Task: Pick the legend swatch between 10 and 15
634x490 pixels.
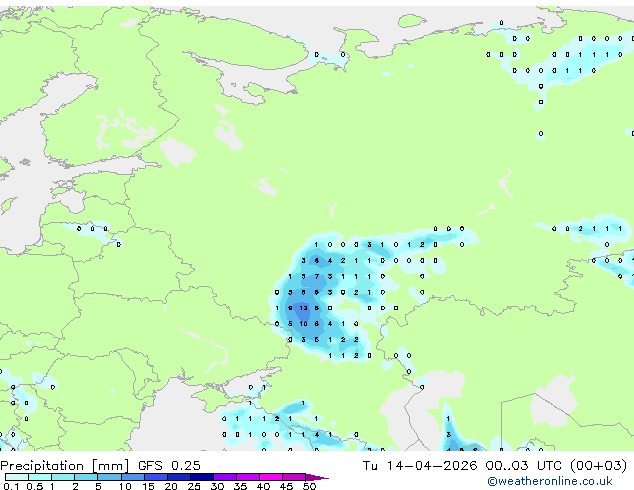Action: 133,477
